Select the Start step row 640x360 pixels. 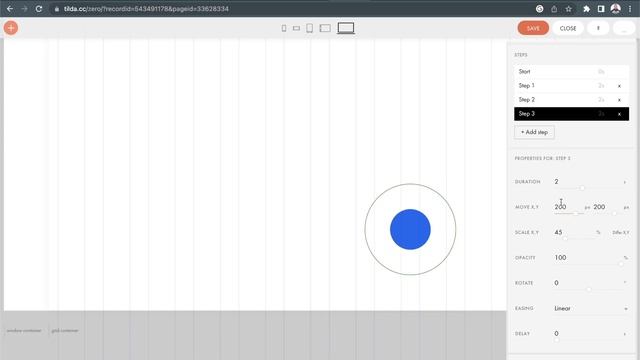pos(571,71)
